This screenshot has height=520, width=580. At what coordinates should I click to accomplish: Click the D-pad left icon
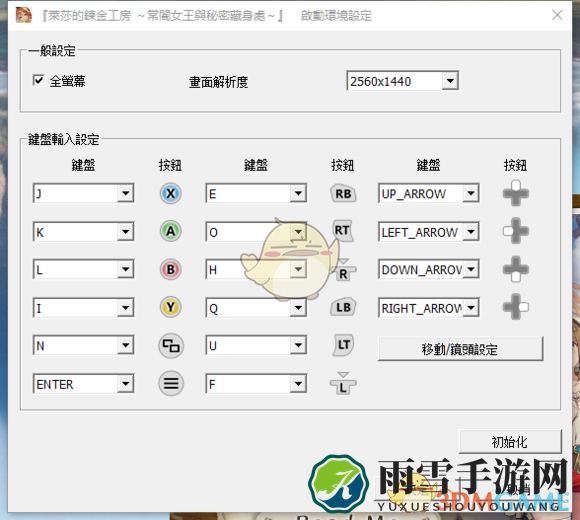[516, 231]
